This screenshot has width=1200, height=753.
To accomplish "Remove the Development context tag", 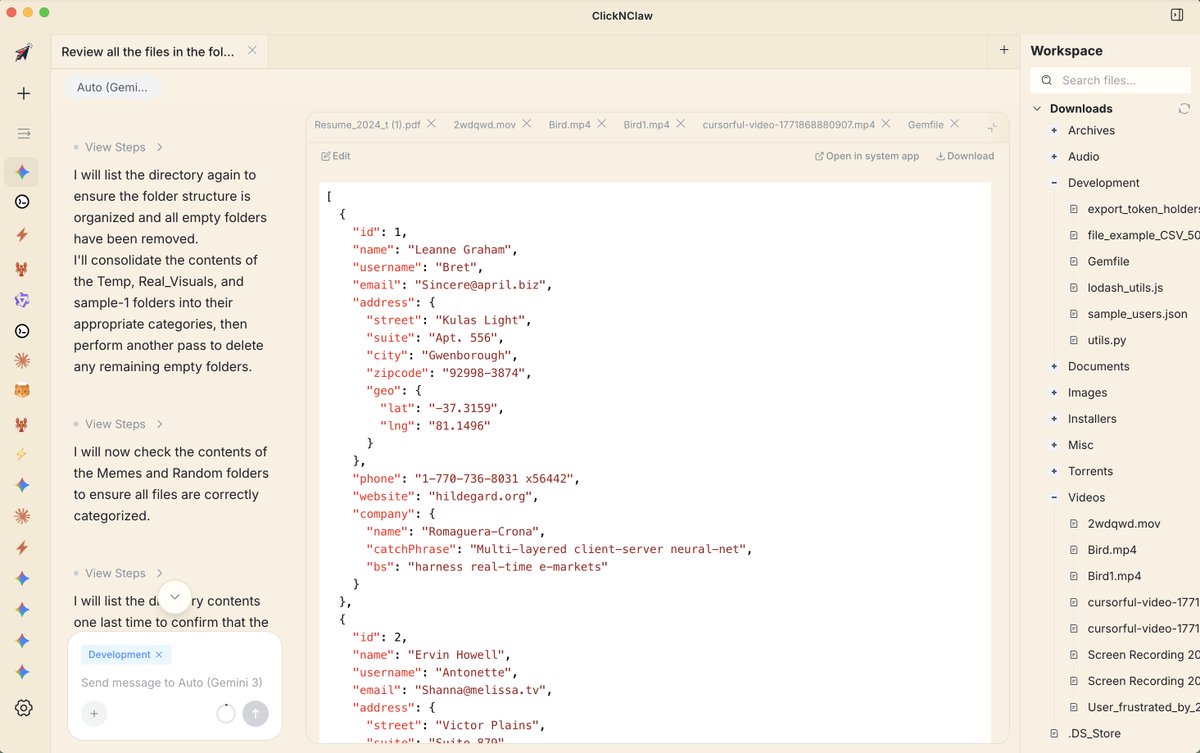I will (x=159, y=655).
